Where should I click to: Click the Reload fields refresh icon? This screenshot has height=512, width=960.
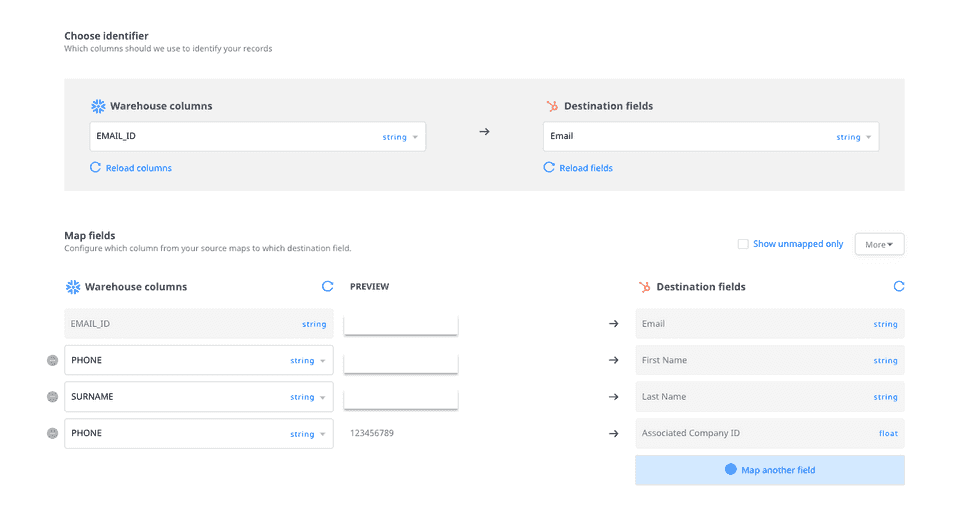click(x=549, y=168)
